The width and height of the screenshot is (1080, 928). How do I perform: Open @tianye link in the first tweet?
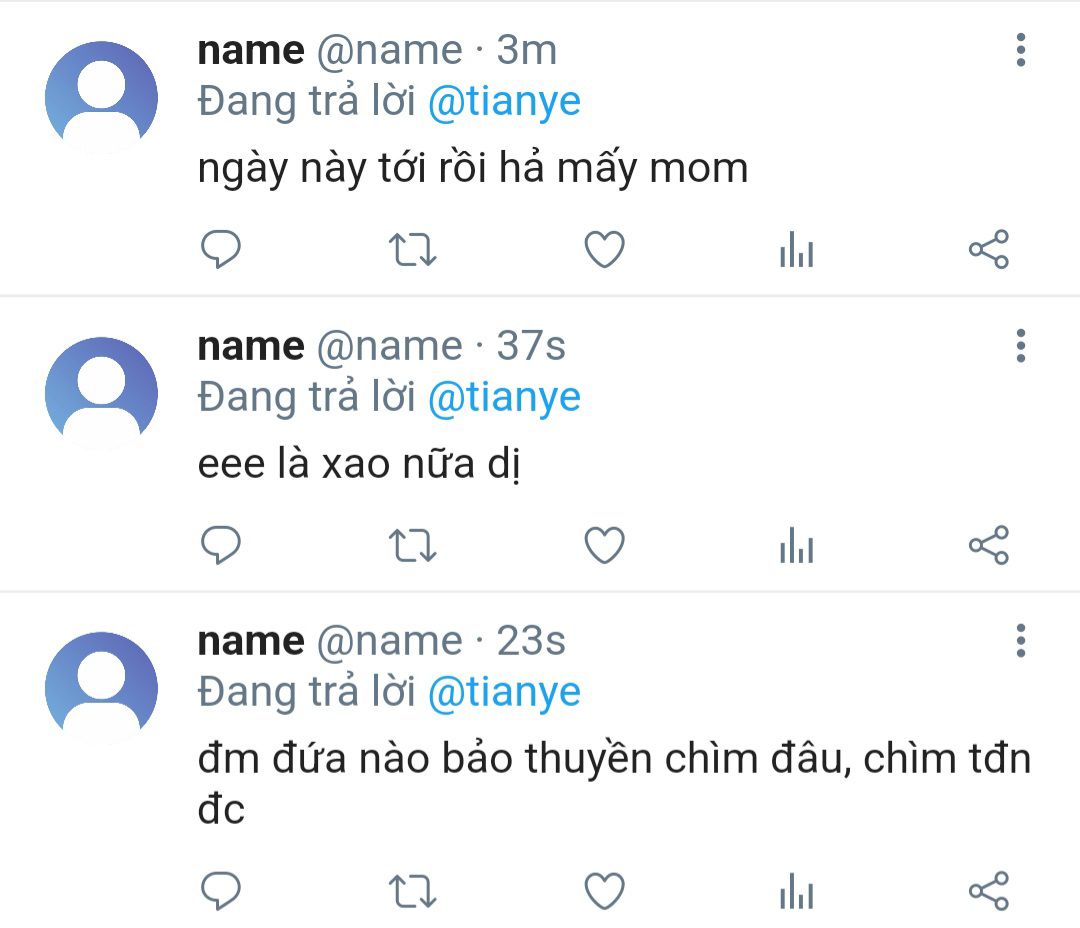pos(504,102)
